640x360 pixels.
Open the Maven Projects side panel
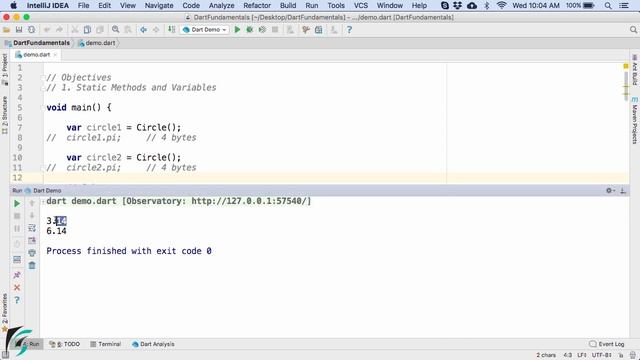tap(635, 121)
